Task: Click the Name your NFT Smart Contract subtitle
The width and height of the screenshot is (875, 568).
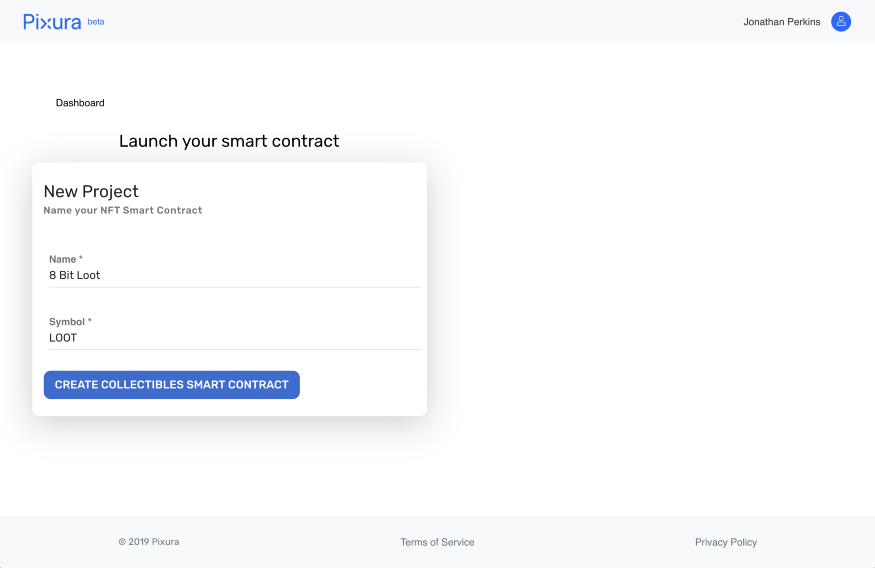Action: click(x=123, y=211)
